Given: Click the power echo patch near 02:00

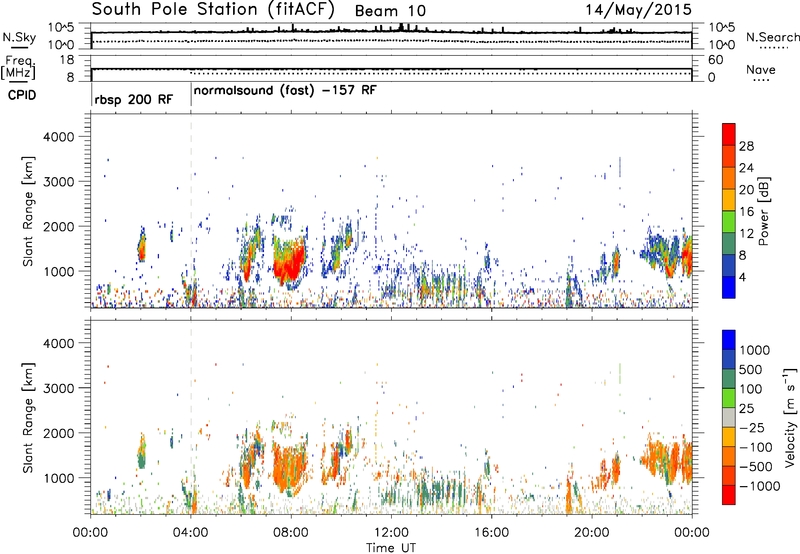Looking at the screenshot, I should pos(142,246).
